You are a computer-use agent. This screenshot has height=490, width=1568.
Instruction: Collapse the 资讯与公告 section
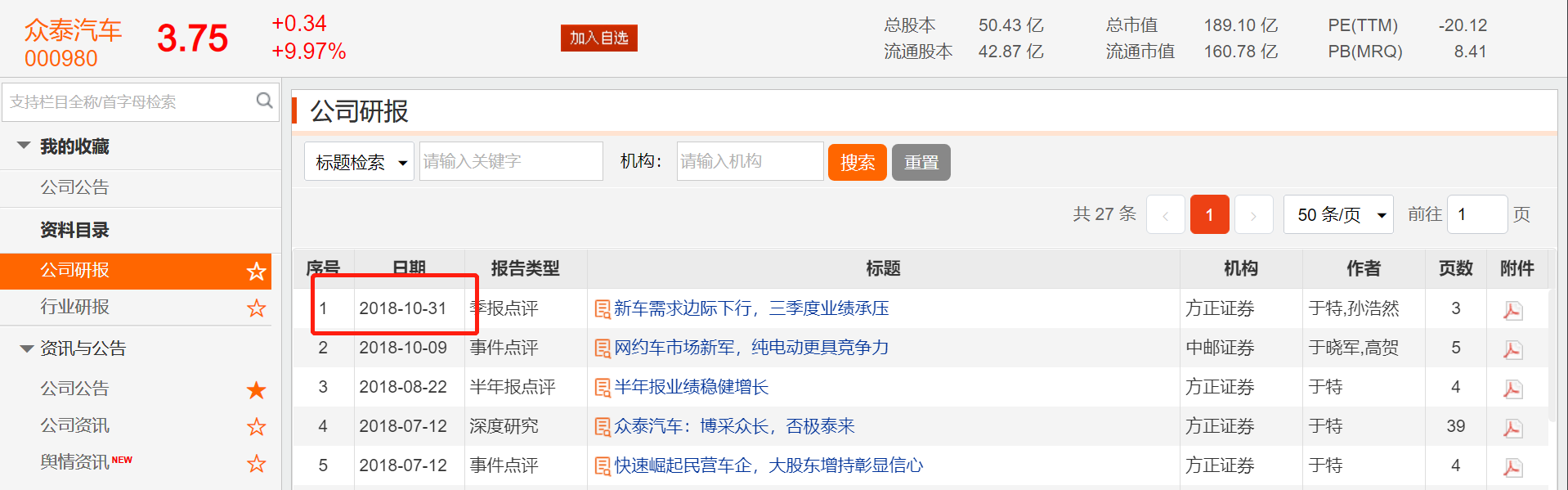(x=26, y=348)
